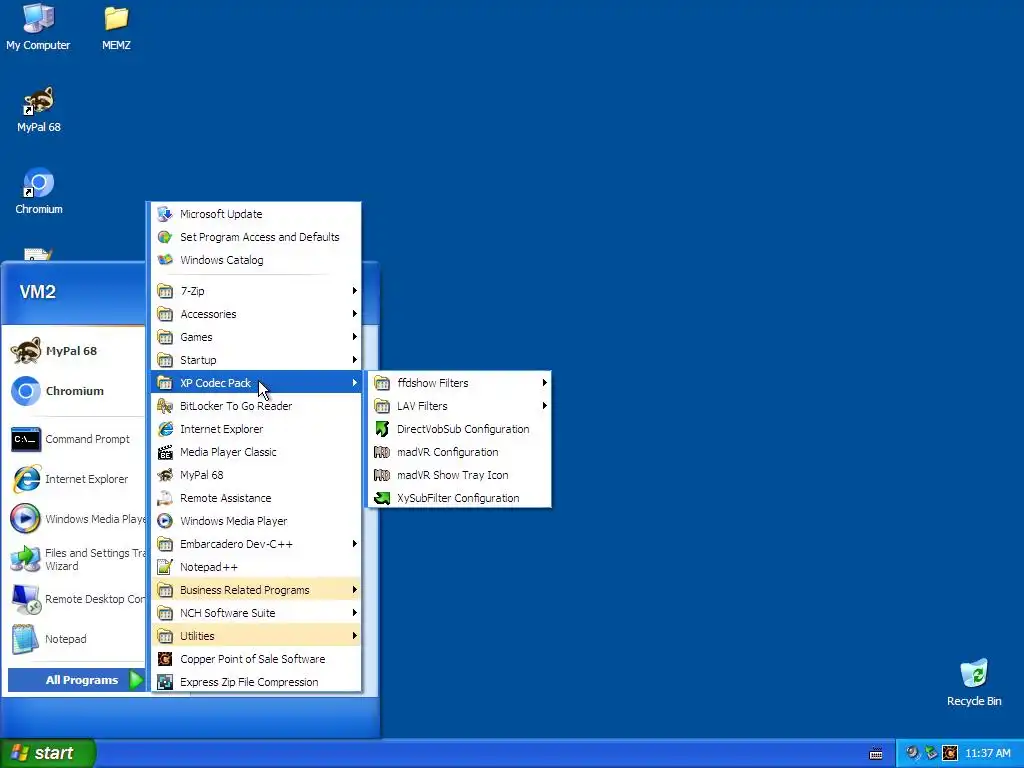Click Files and Settings Transfer Wizard icon
This screenshot has width=1024, height=768.
click(25, 560)
